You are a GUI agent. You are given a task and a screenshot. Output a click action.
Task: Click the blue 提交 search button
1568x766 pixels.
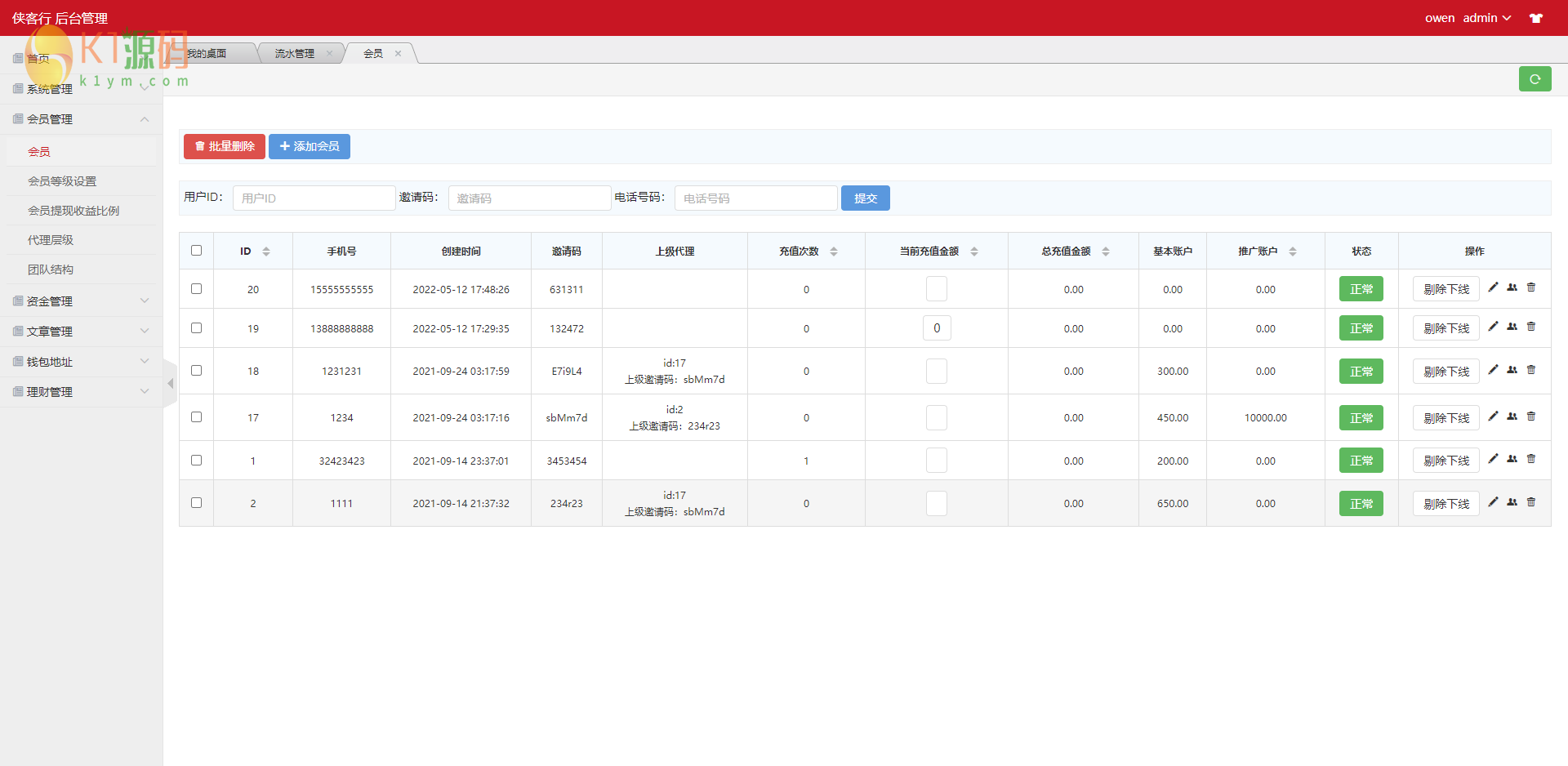click(x=865, y=198)
